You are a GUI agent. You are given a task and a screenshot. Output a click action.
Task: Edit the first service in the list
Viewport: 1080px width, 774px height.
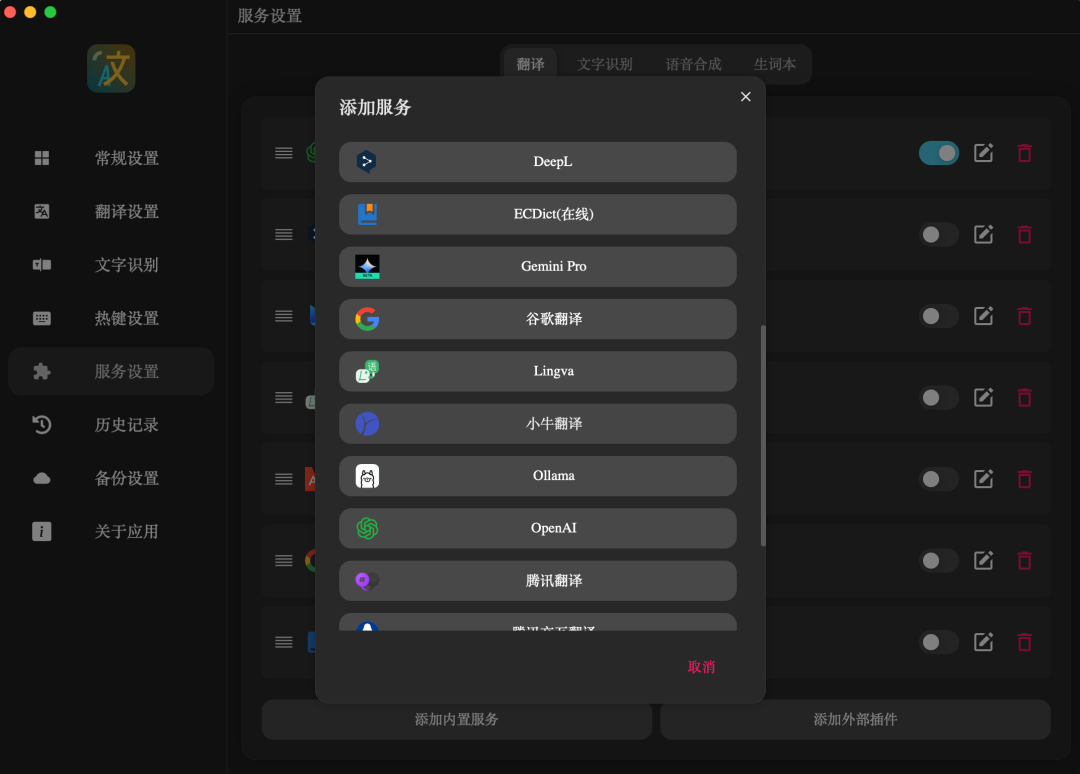(x=983, y=153)
